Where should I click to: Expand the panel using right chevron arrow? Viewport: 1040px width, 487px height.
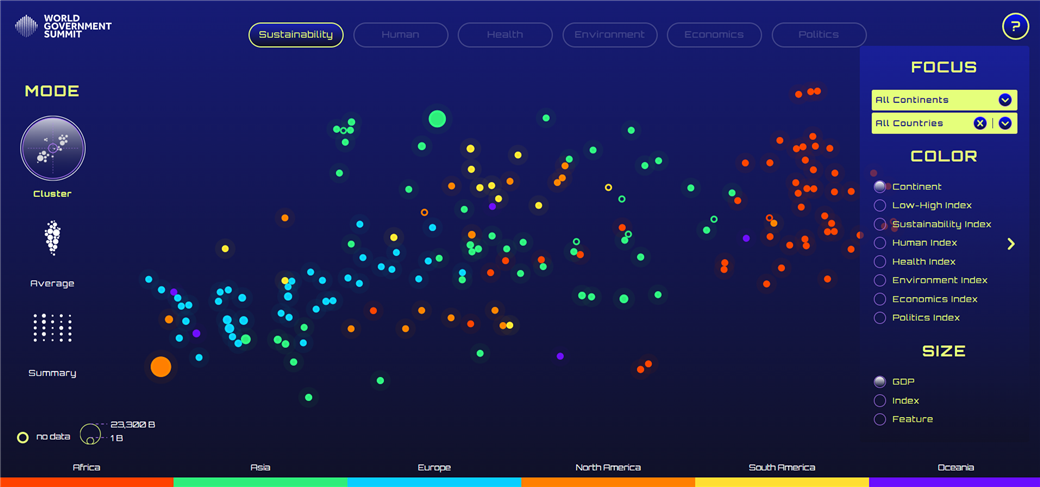(1011, 244)
